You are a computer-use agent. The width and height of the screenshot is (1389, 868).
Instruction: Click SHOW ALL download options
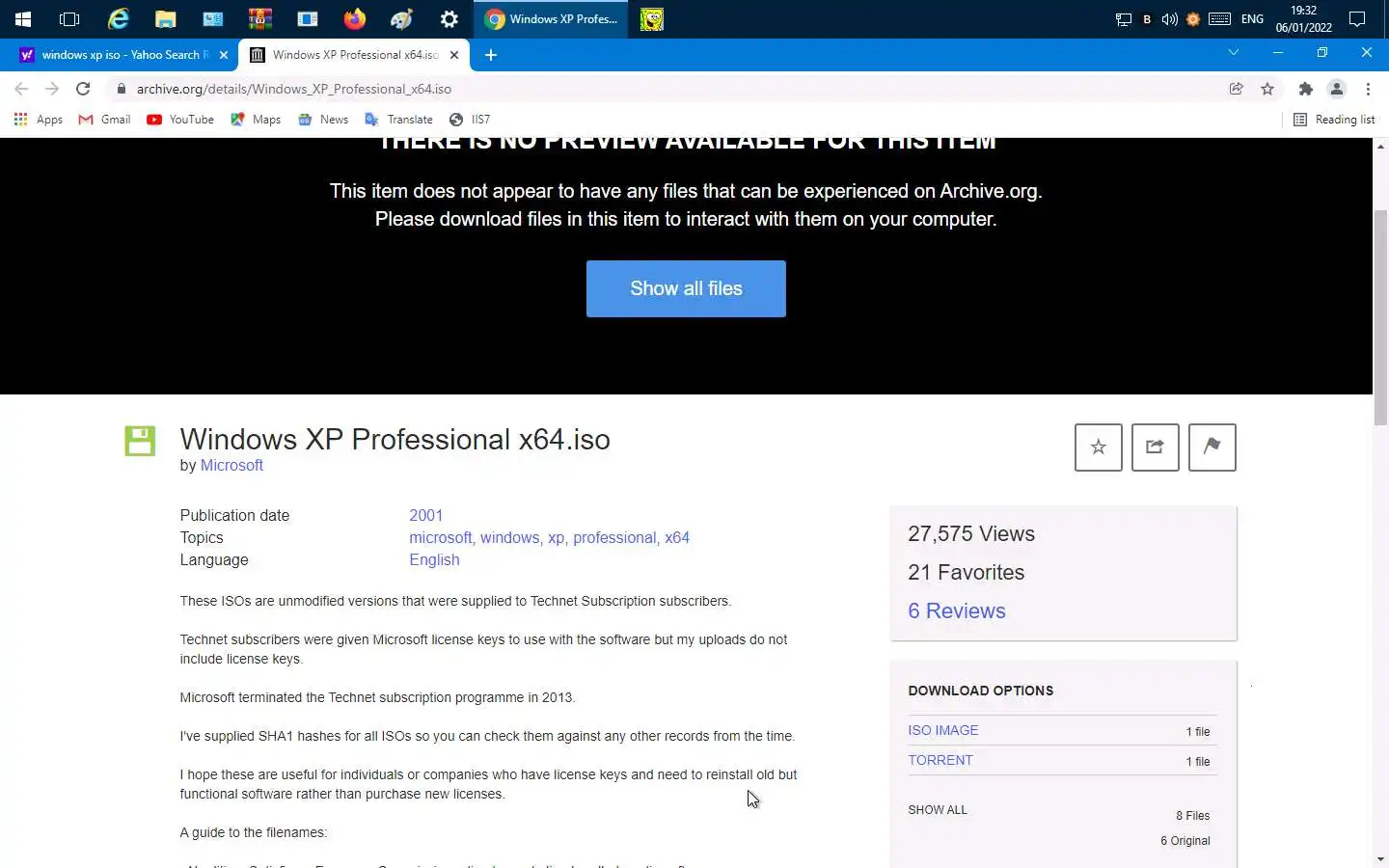tap(938, 810)
